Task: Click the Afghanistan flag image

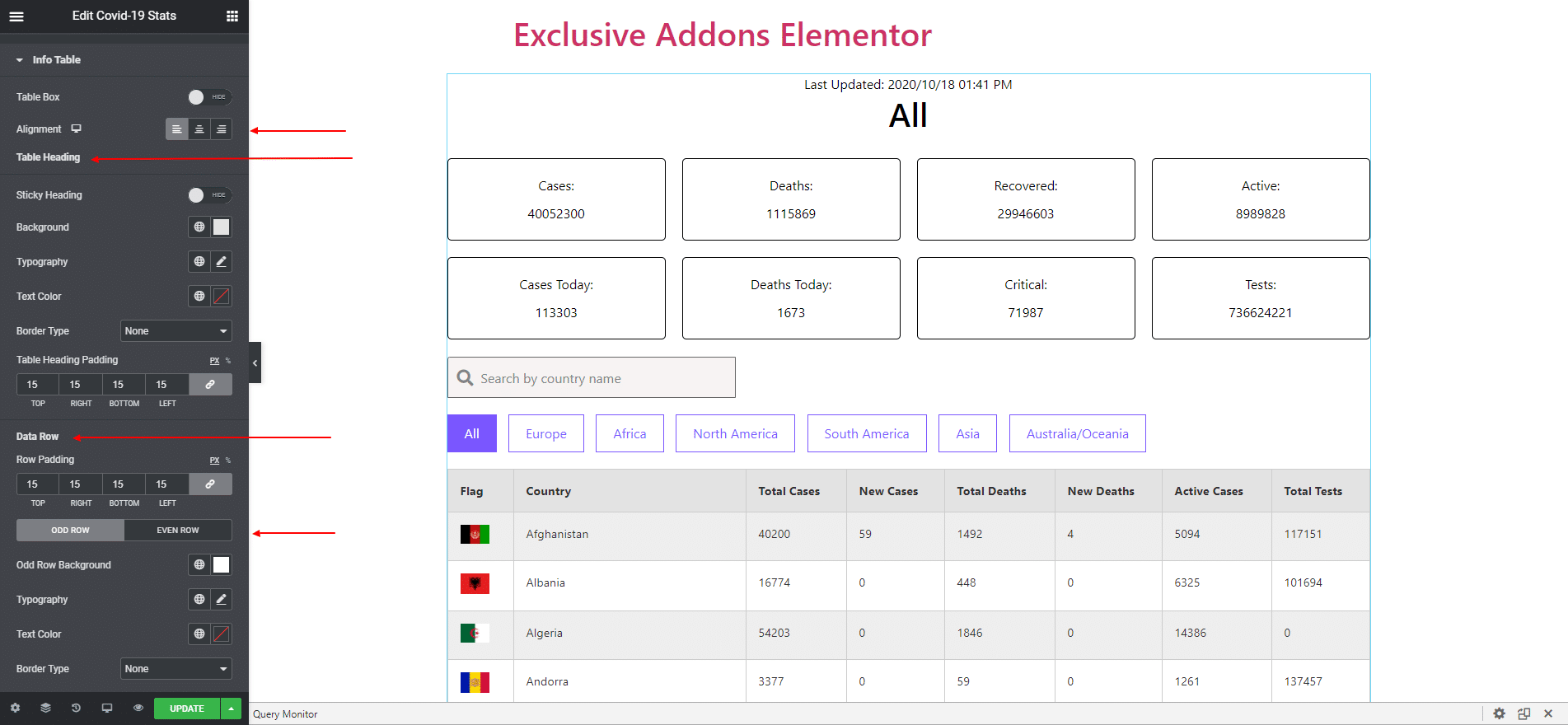Action: [475, 535]
